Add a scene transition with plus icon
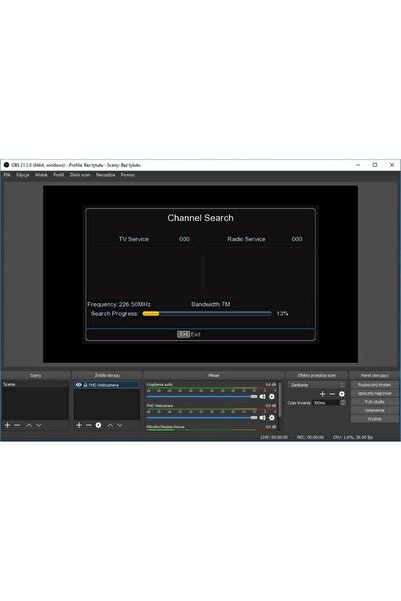 pyautogui.click(x=322, y=394)
